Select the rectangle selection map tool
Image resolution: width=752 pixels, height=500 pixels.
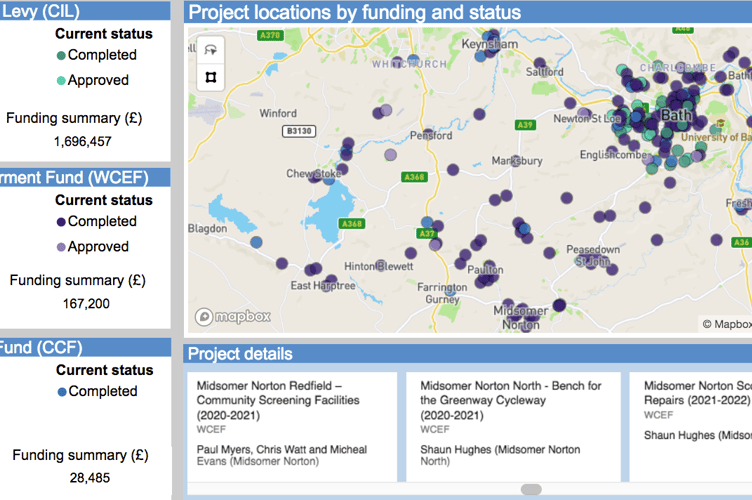pyautogui.click(x=211, y=77)
